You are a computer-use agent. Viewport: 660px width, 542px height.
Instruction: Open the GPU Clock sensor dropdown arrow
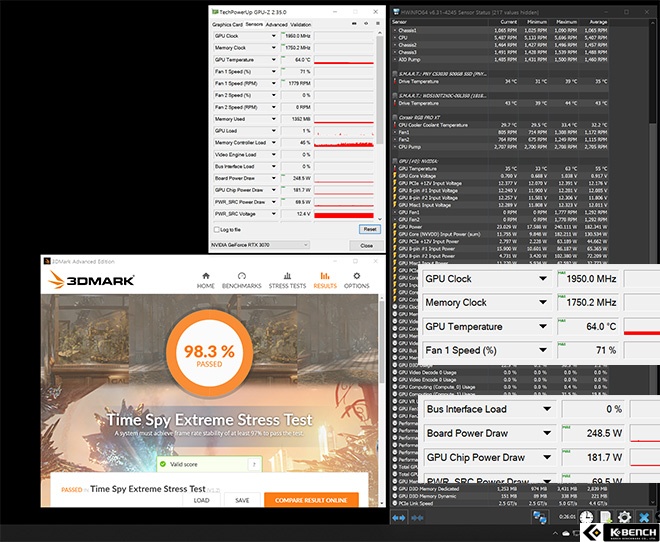pyautogui.click(x=273, y=36)
